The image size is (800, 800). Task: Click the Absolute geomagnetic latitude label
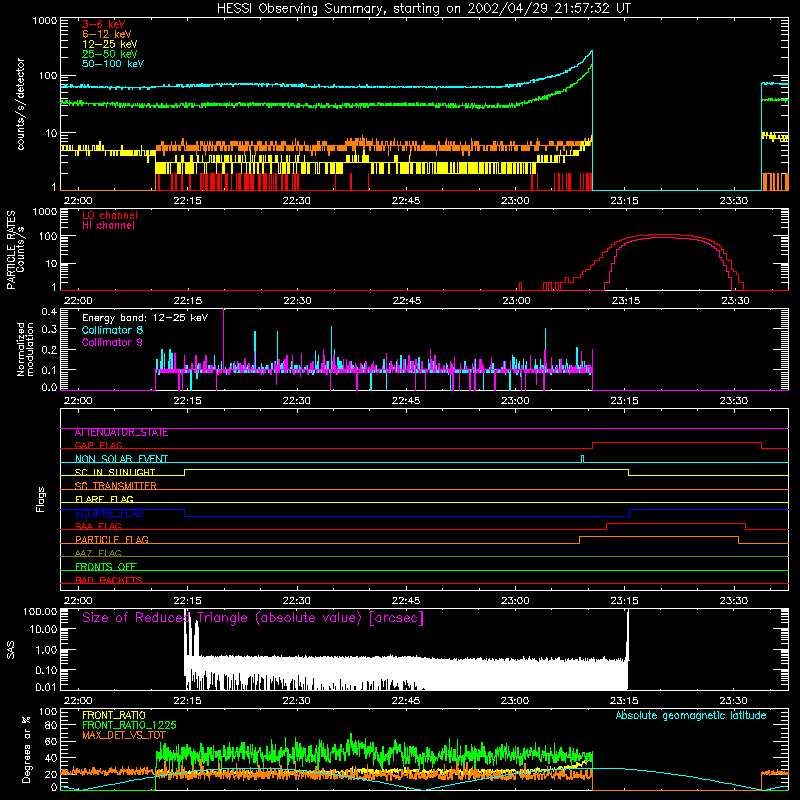691,716
